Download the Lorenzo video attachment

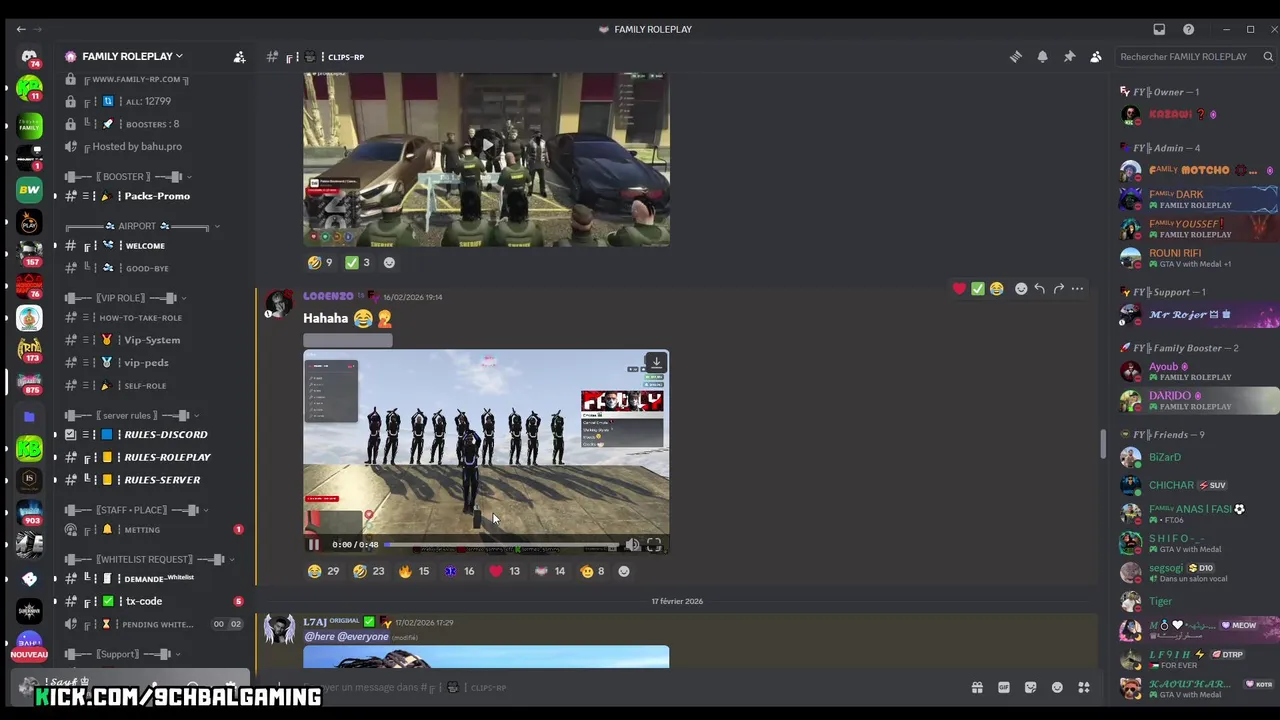(656, 362)
